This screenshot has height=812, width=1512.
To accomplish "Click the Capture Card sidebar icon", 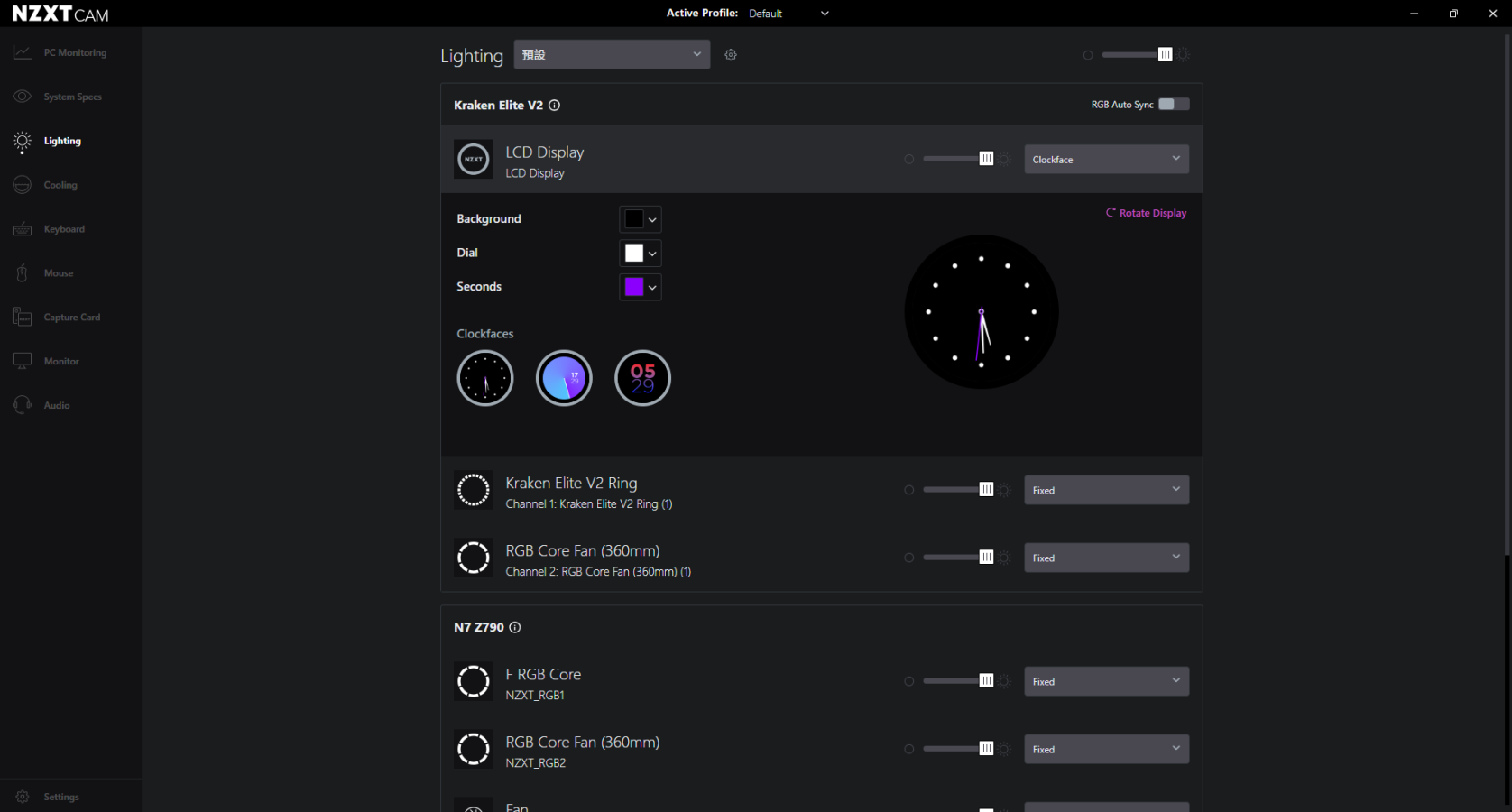I will [x=23, y=318].
